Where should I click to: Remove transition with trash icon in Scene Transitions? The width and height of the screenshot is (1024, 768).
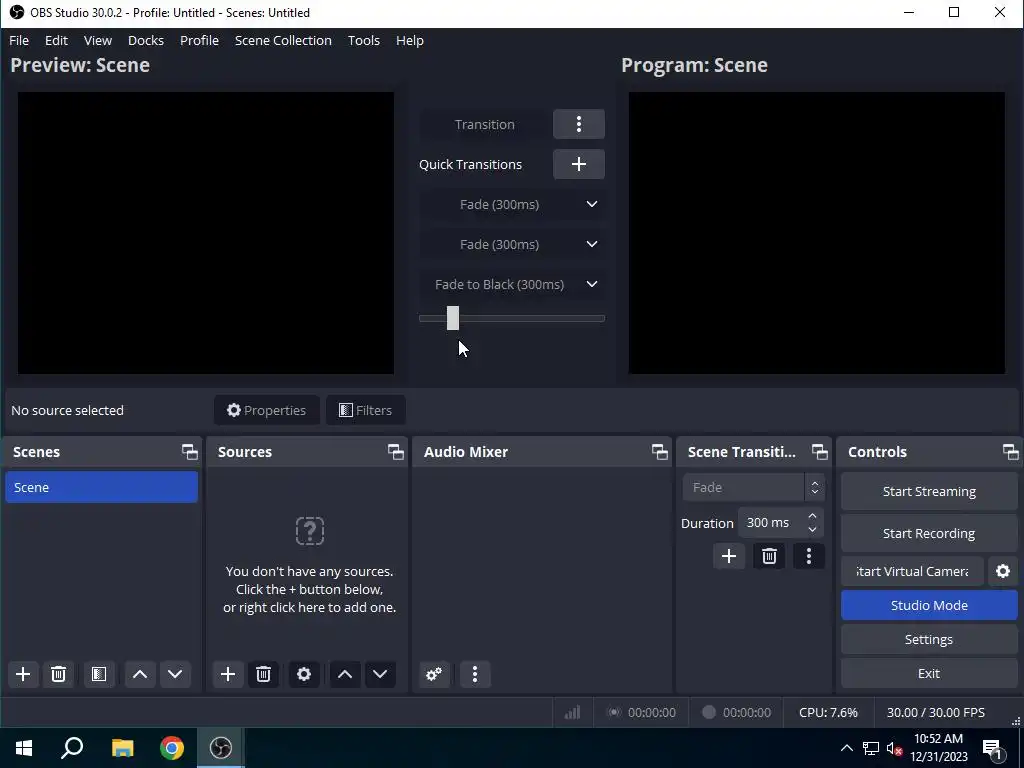[x=769, y=556]
